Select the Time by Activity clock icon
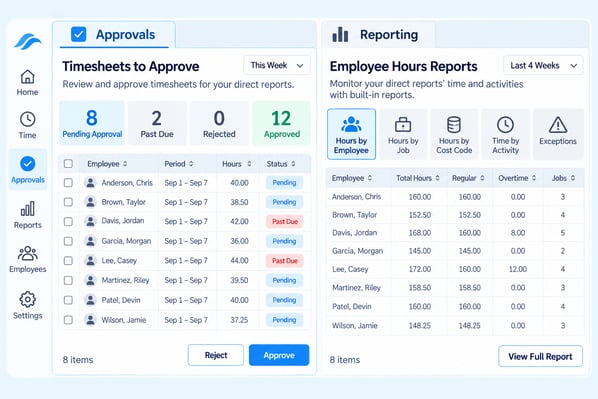598x399 pixels. click(x=505, y=125)
